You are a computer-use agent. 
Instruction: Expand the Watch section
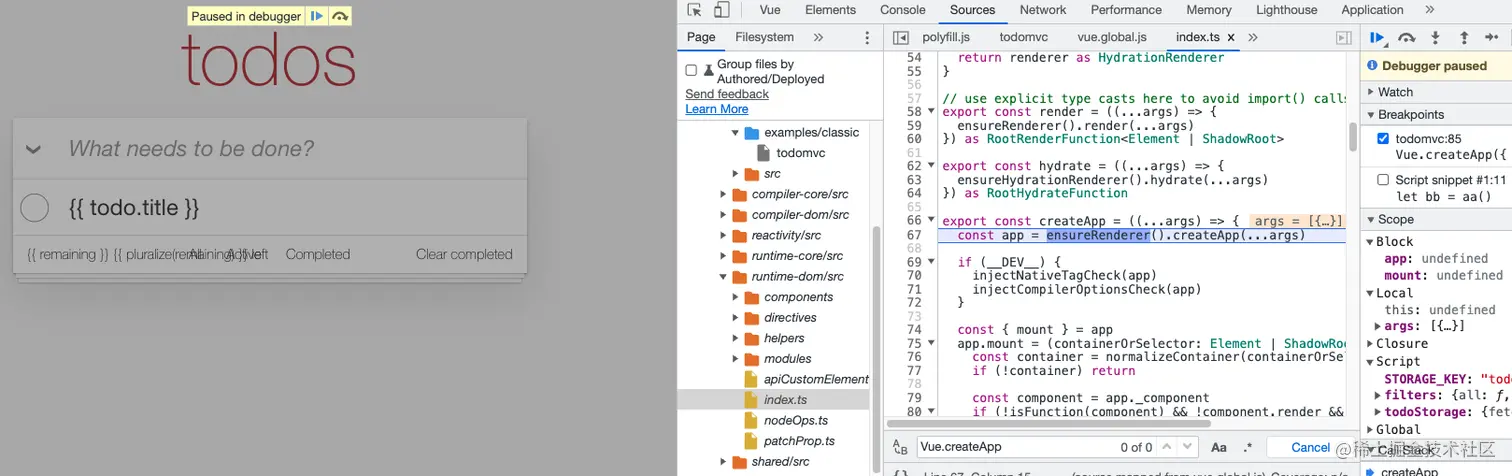point(1371,92)
